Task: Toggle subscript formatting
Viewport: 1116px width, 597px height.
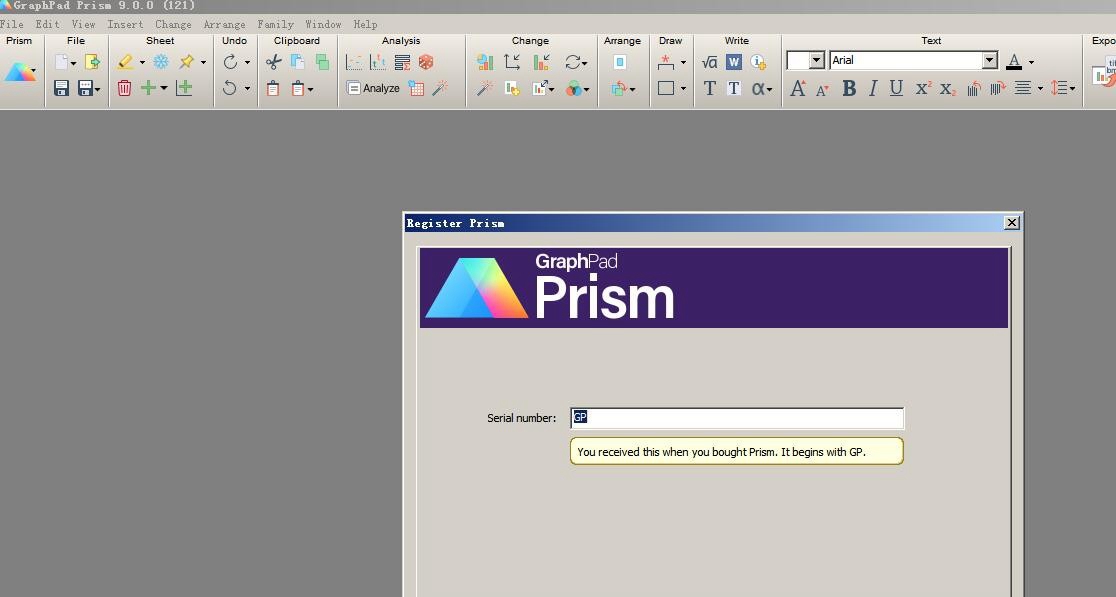Action: click(947, 88)
